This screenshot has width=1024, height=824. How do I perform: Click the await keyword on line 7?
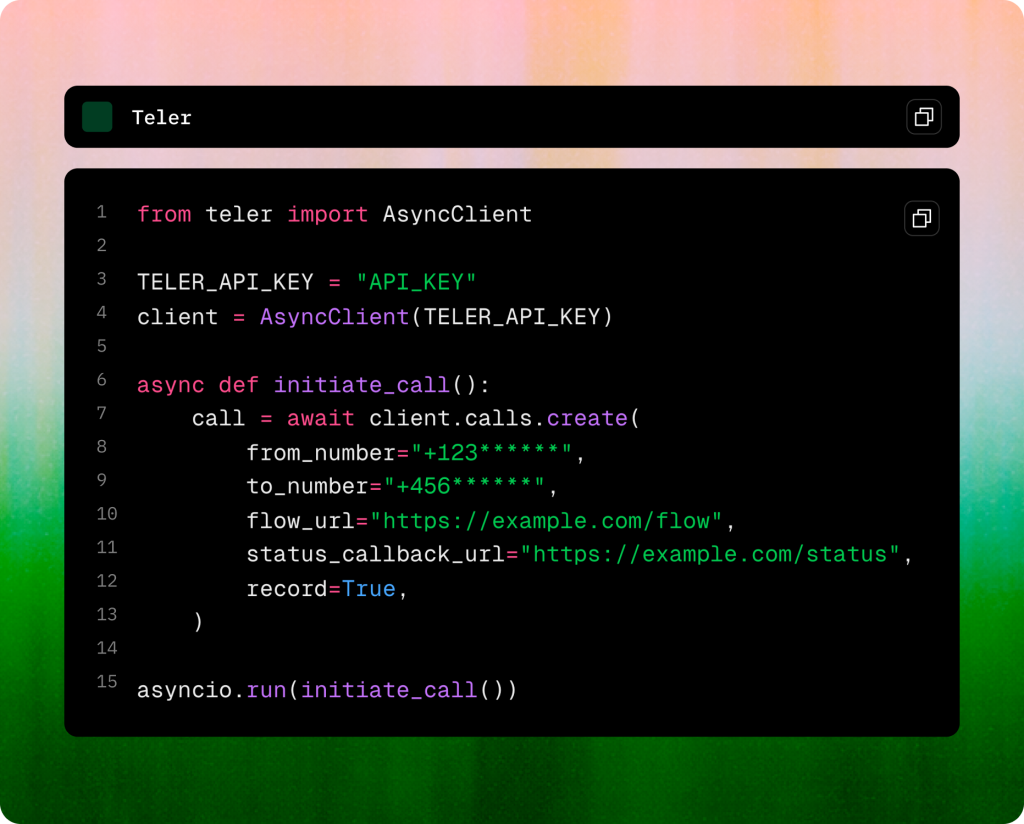[320, 418]
